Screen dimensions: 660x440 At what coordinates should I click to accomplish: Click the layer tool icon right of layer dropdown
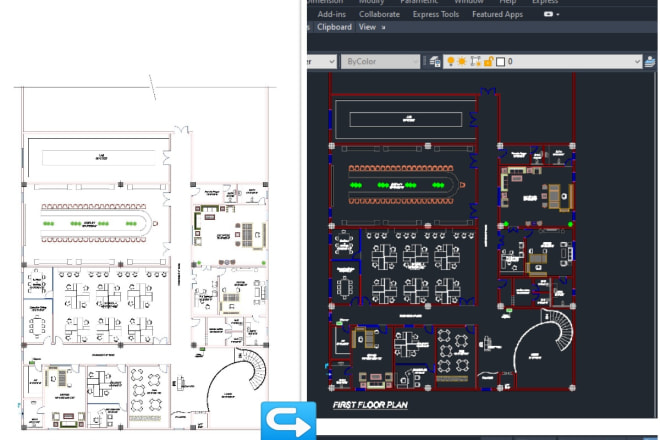[650, 62]
